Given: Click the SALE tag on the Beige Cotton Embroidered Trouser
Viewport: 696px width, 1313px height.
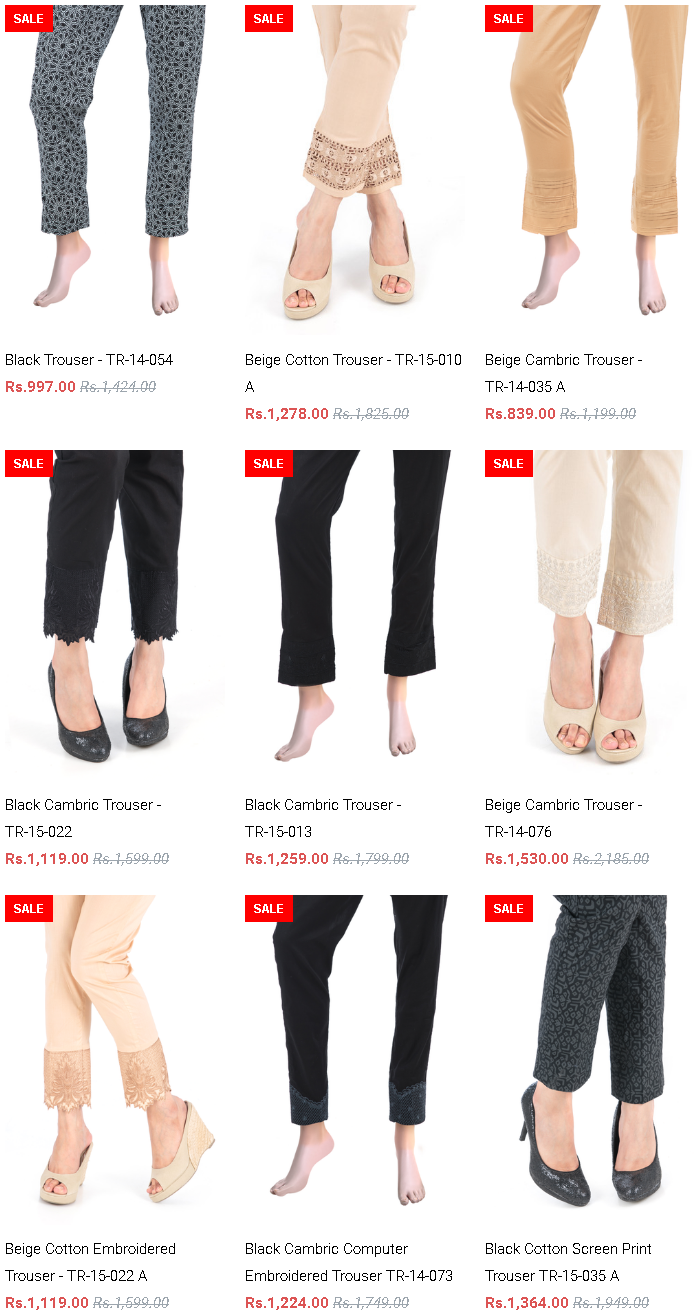Looking at the screenshot, I should [x=29, y=909].
